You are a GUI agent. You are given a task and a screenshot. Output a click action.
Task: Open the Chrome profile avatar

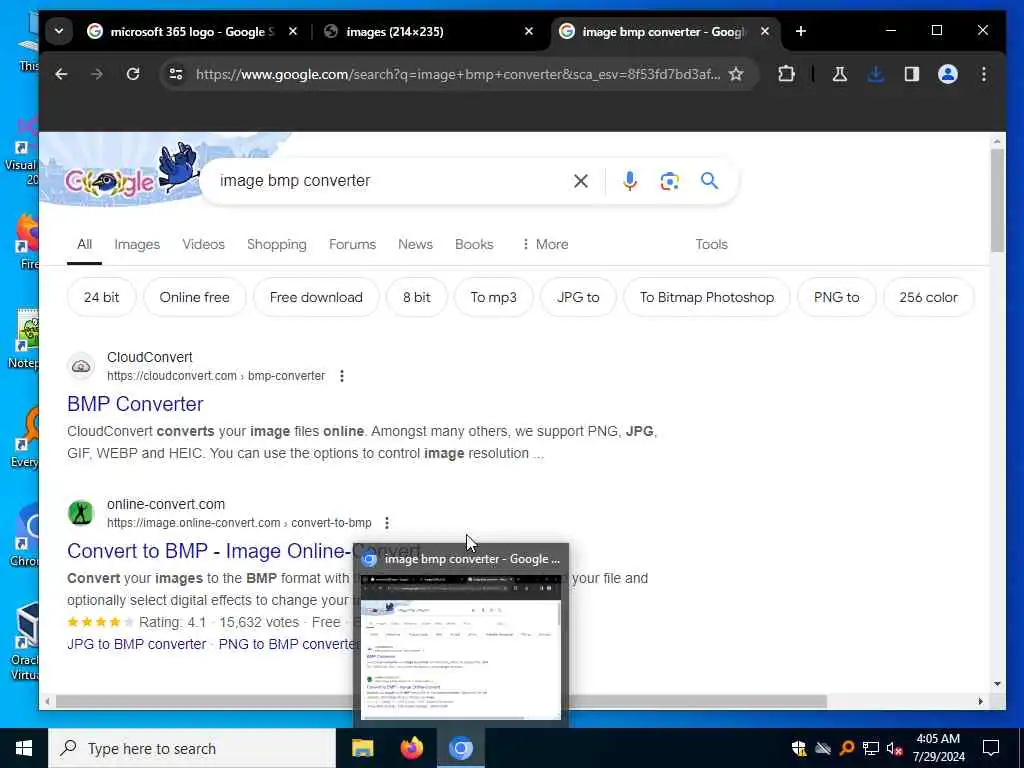948,74
